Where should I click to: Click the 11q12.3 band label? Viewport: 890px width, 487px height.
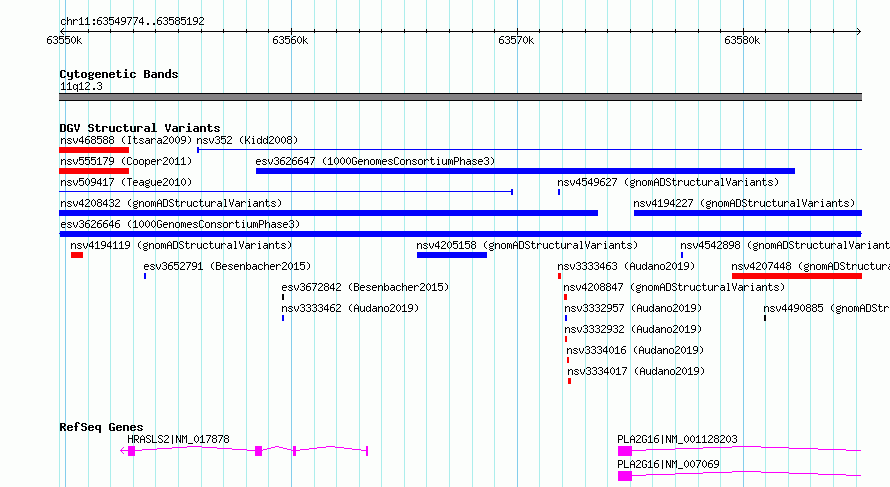81,86
